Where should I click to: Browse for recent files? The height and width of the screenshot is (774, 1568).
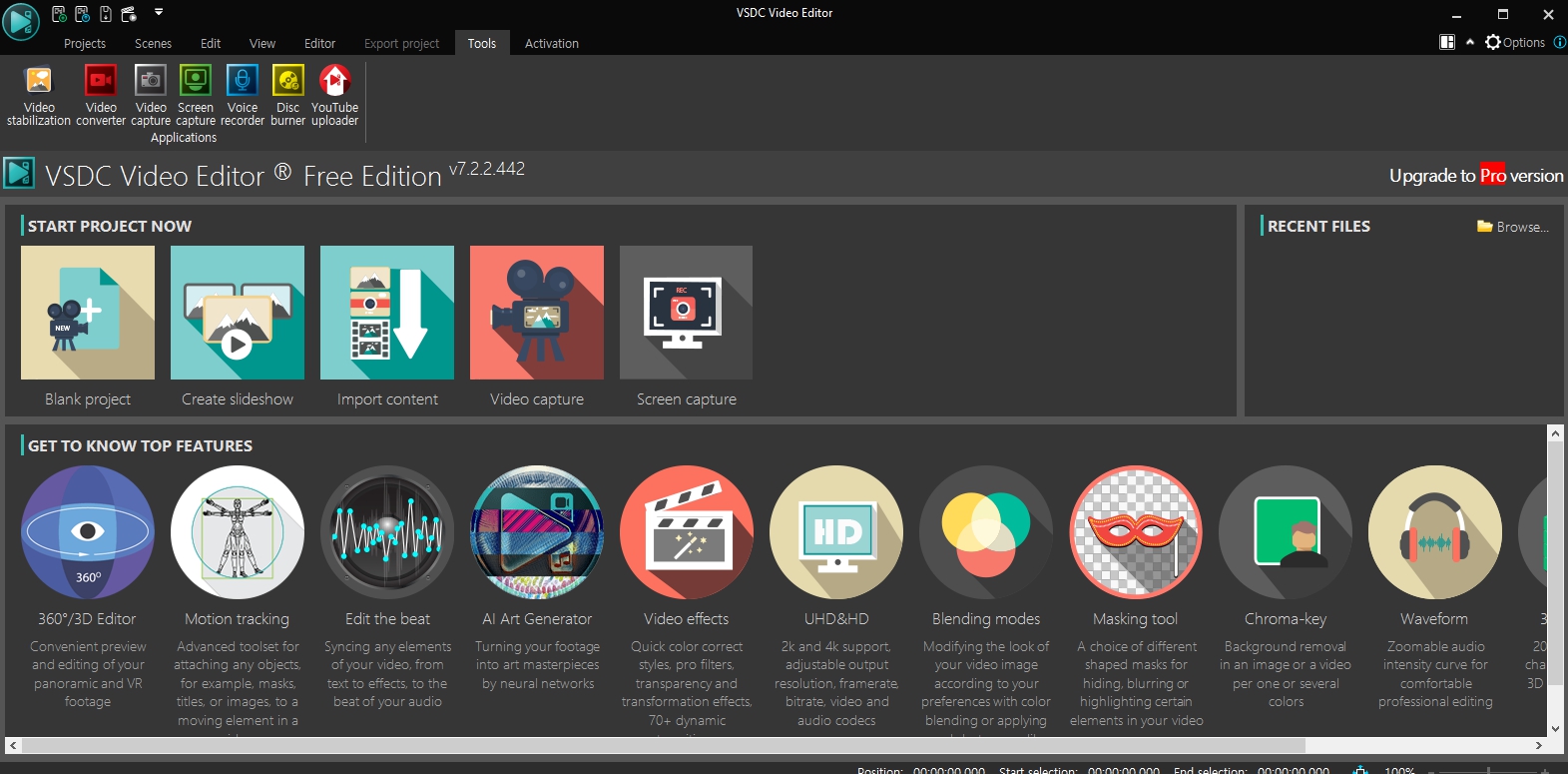coord(1513,227)
